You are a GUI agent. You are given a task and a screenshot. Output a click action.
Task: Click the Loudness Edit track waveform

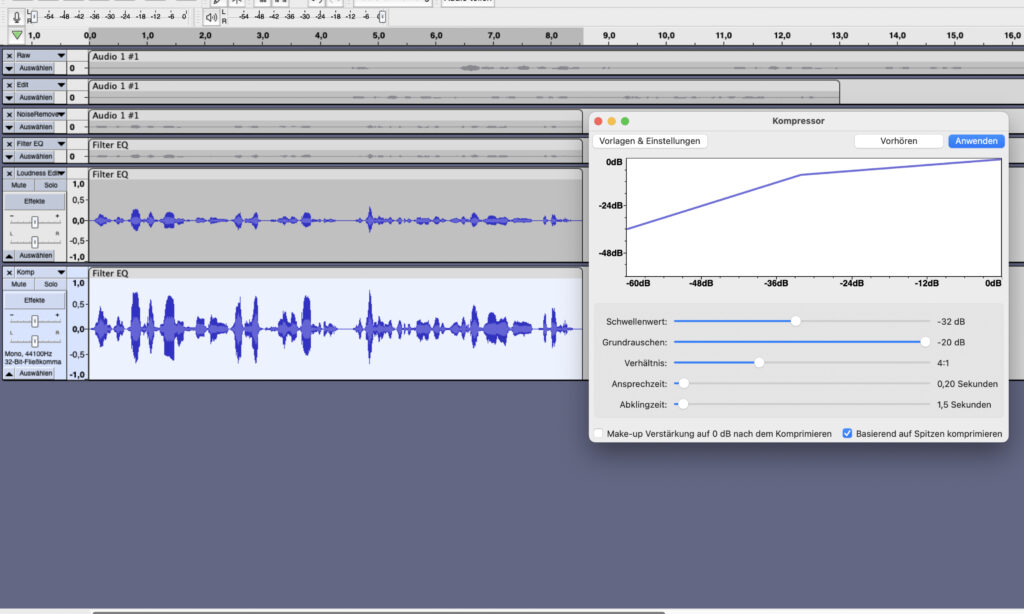pyautogui.click(x=336, y=221)
